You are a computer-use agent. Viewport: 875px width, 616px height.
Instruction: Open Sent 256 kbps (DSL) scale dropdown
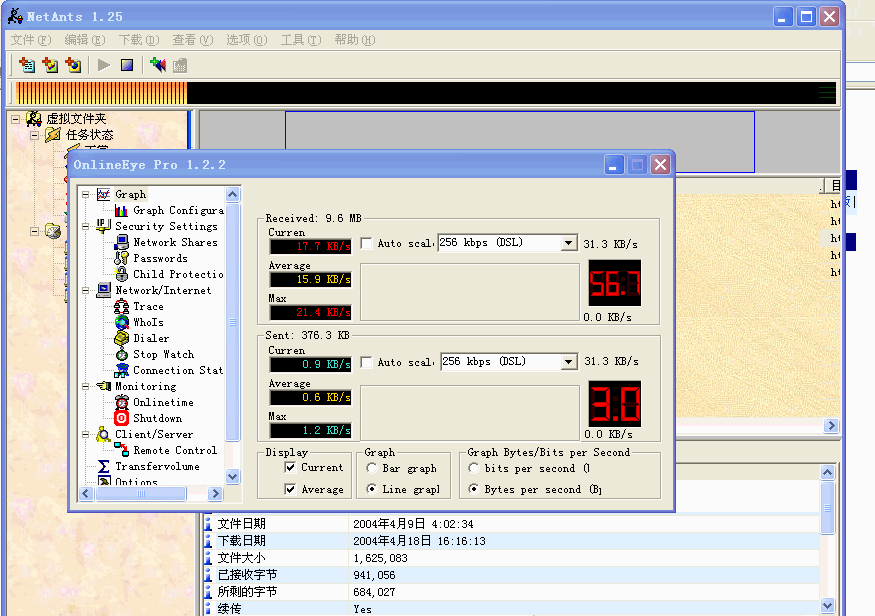[x=568, y=362]
